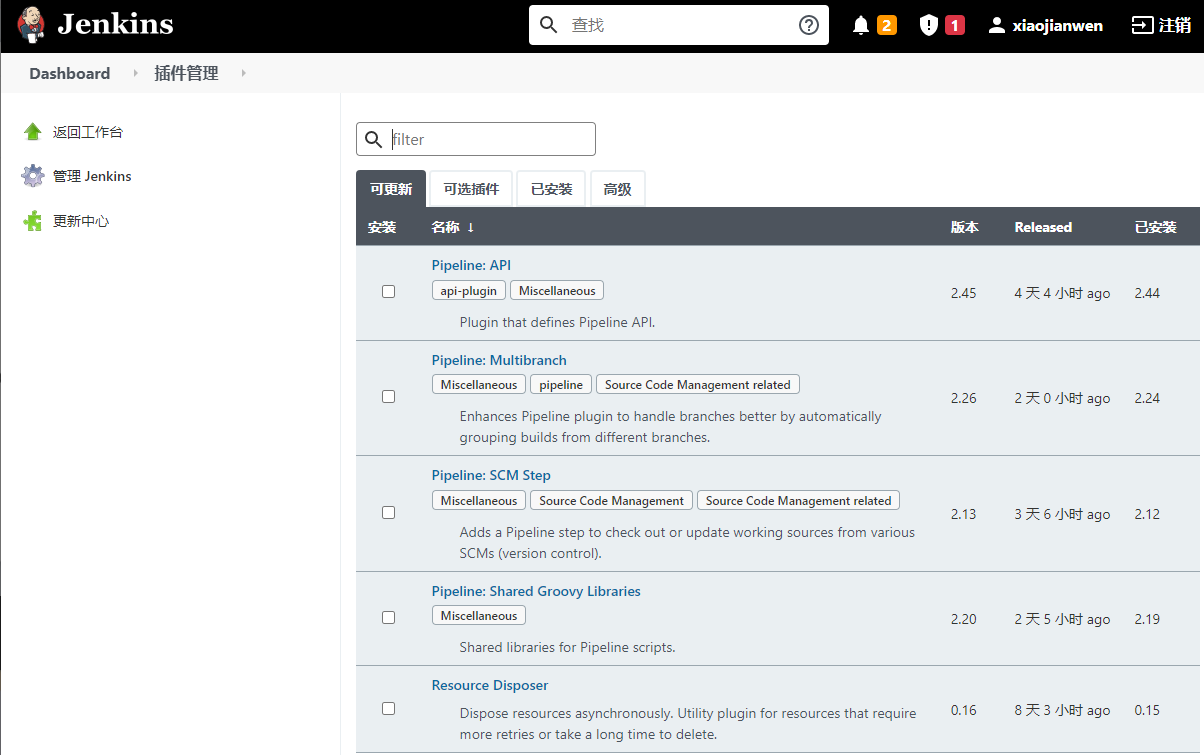Image resolution: width=1204 pixels, height=755 pixels.
Task: Click '4 天 4 小时 ago' release time
Action: coord(1062,293)
